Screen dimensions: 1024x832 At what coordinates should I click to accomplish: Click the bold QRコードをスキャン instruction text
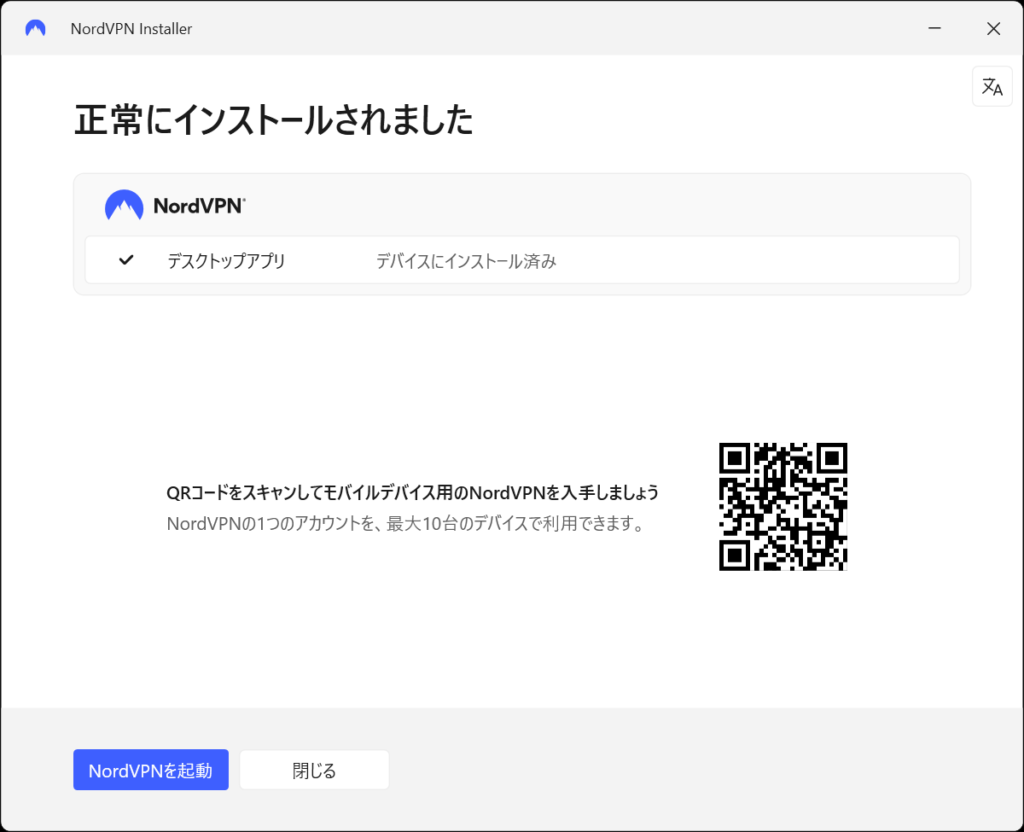(x=412, y=493)
